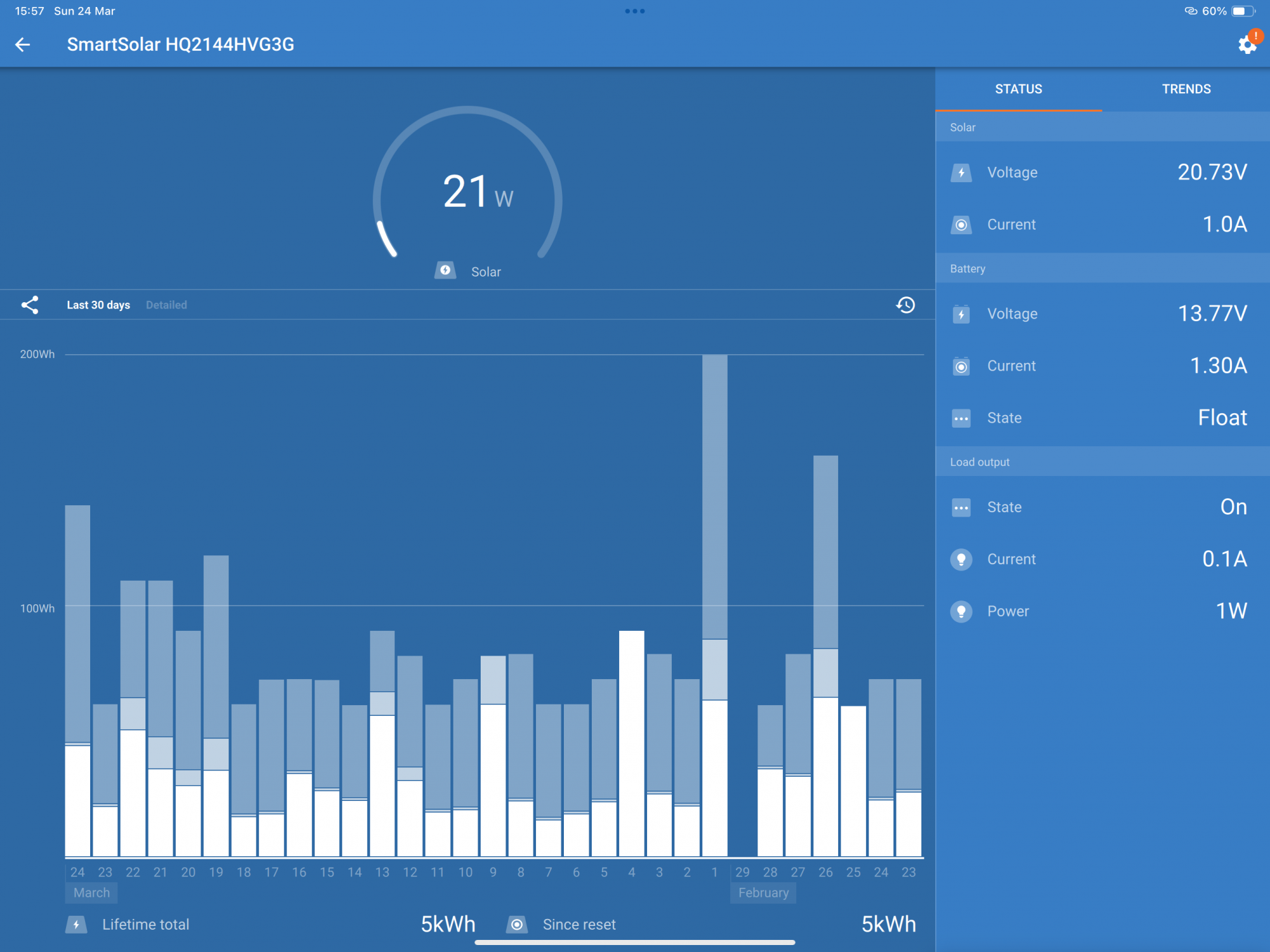Tap the three dots multitasking menu

pyautogui.click(x=635, y=11)
